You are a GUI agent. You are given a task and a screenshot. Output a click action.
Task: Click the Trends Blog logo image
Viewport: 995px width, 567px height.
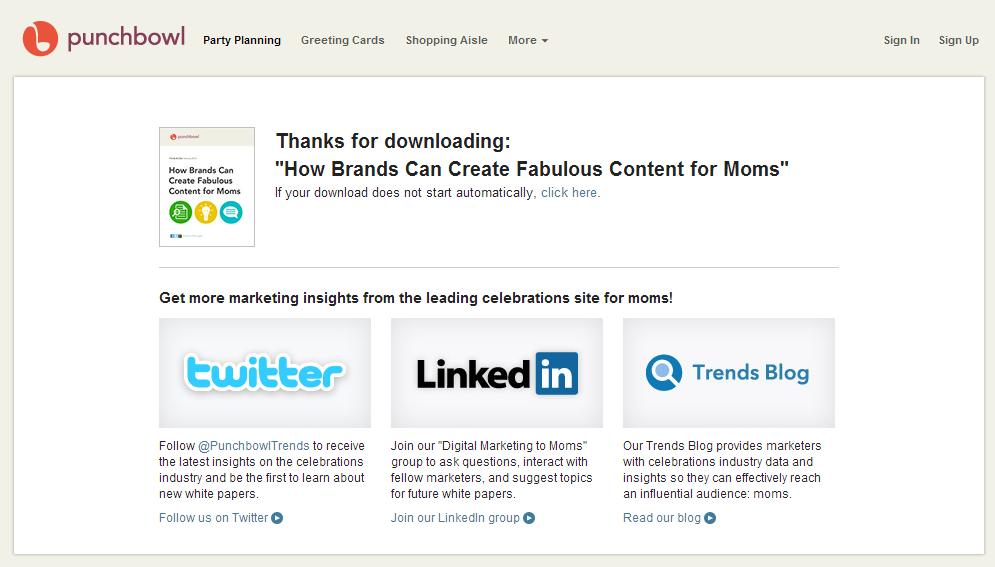728,373
